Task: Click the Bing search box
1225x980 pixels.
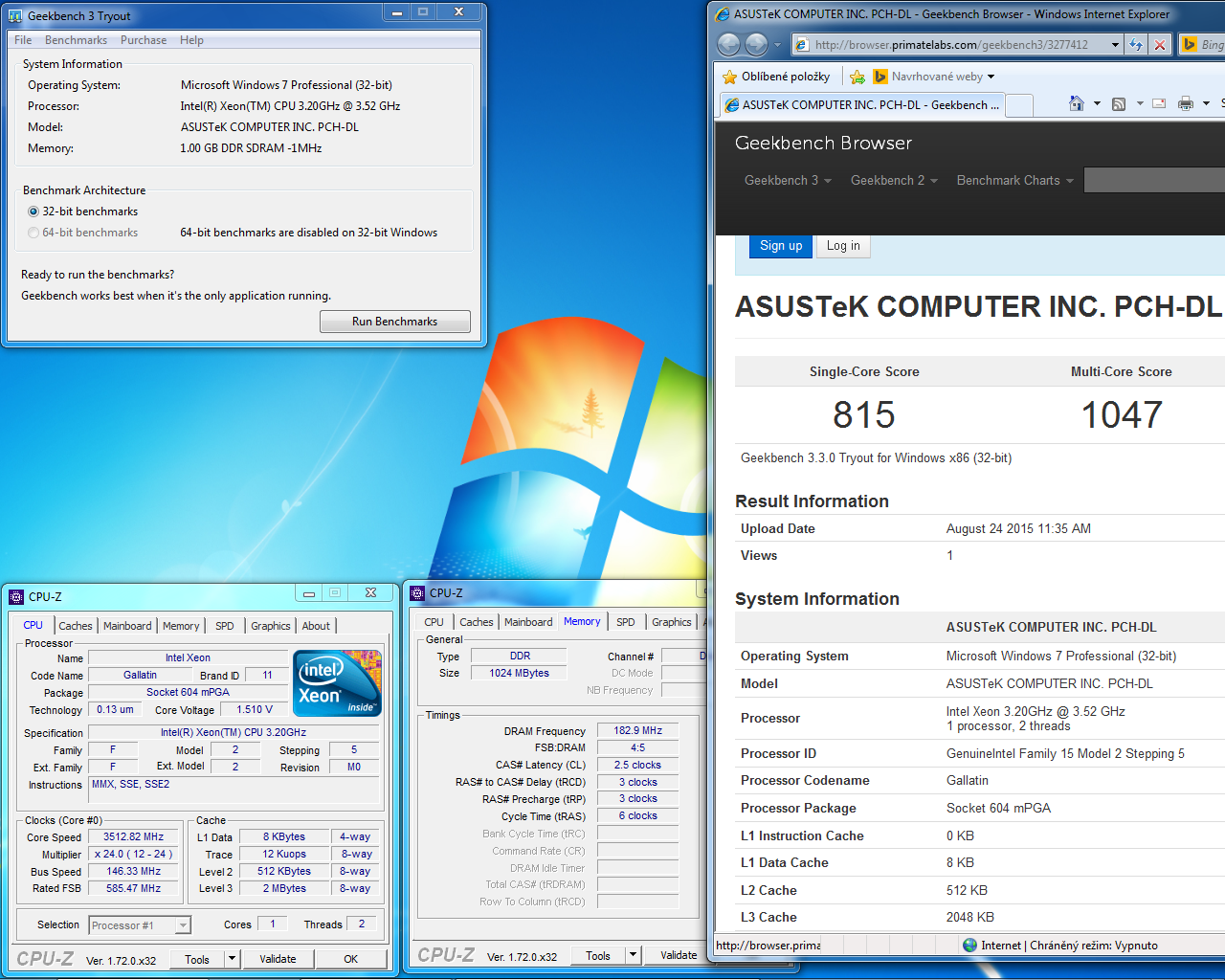Action: click(x=1212, y=45)
